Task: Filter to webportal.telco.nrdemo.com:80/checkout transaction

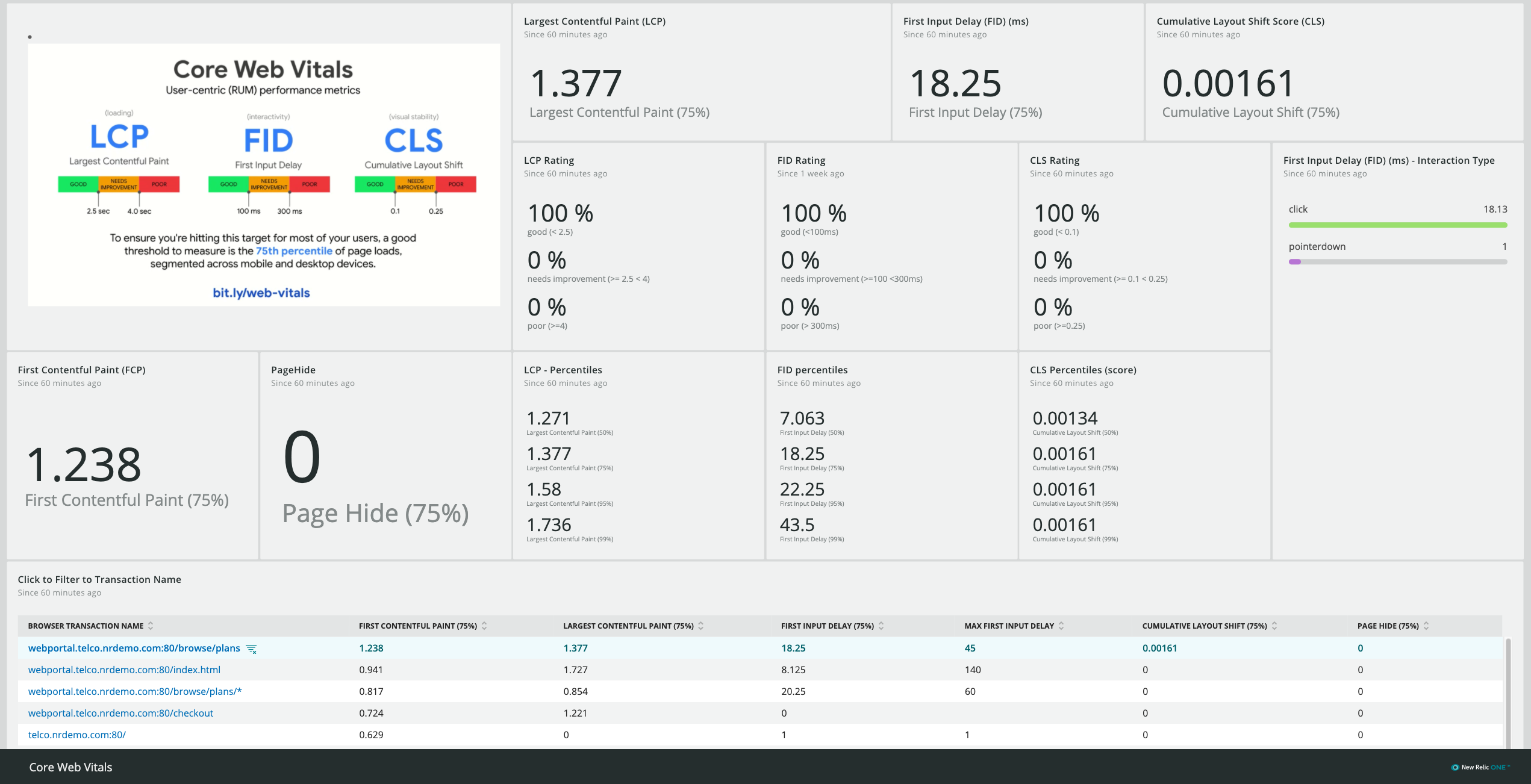Action: pos(120,713)
